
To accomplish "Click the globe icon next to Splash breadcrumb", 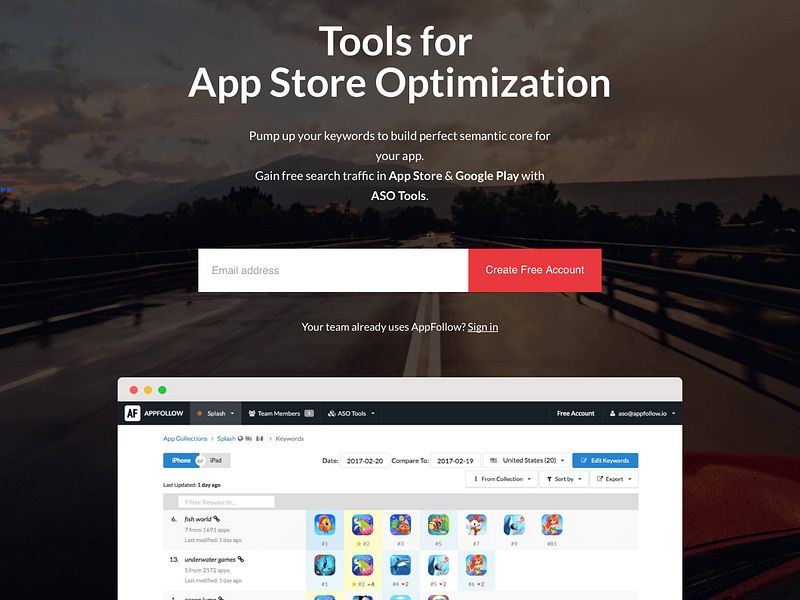I will tap(238, 438).
